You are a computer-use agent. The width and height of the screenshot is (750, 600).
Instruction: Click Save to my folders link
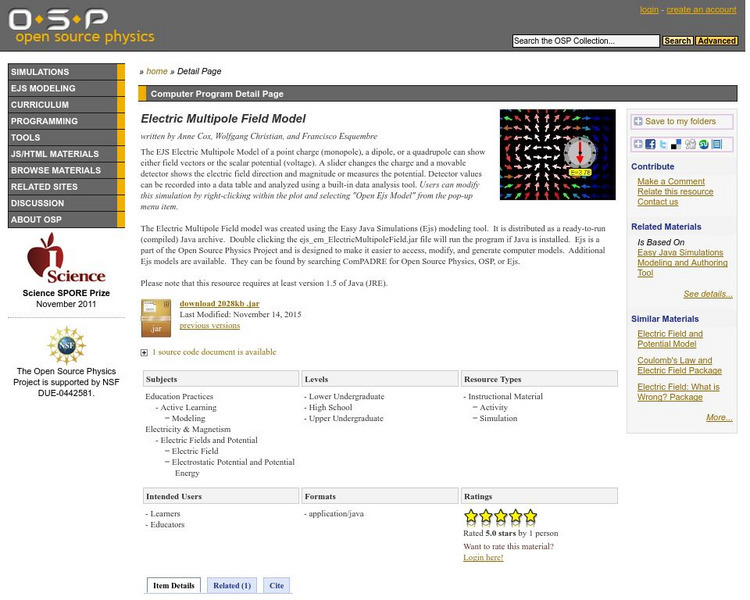(680, 122)
